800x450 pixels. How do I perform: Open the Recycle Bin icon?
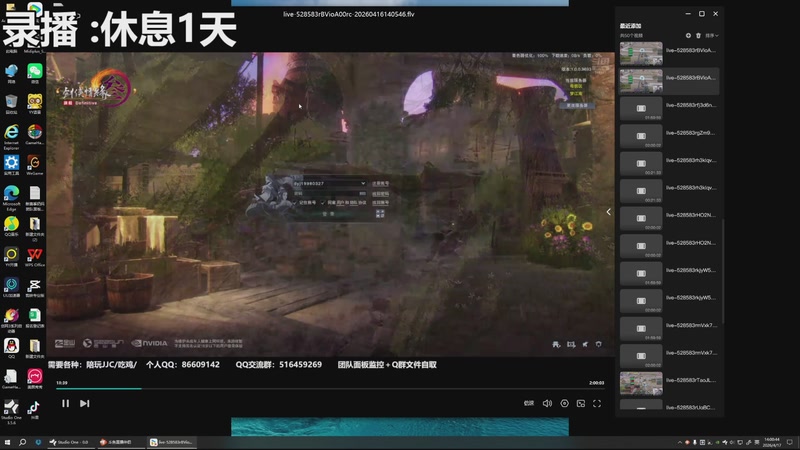11,104
